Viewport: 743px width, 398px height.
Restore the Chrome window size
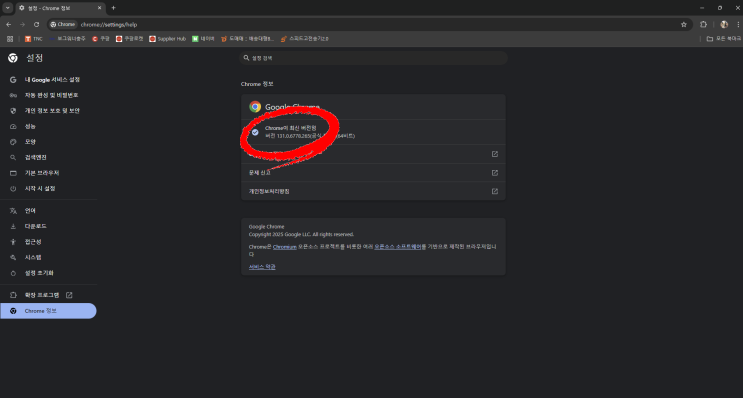point(720,8)
